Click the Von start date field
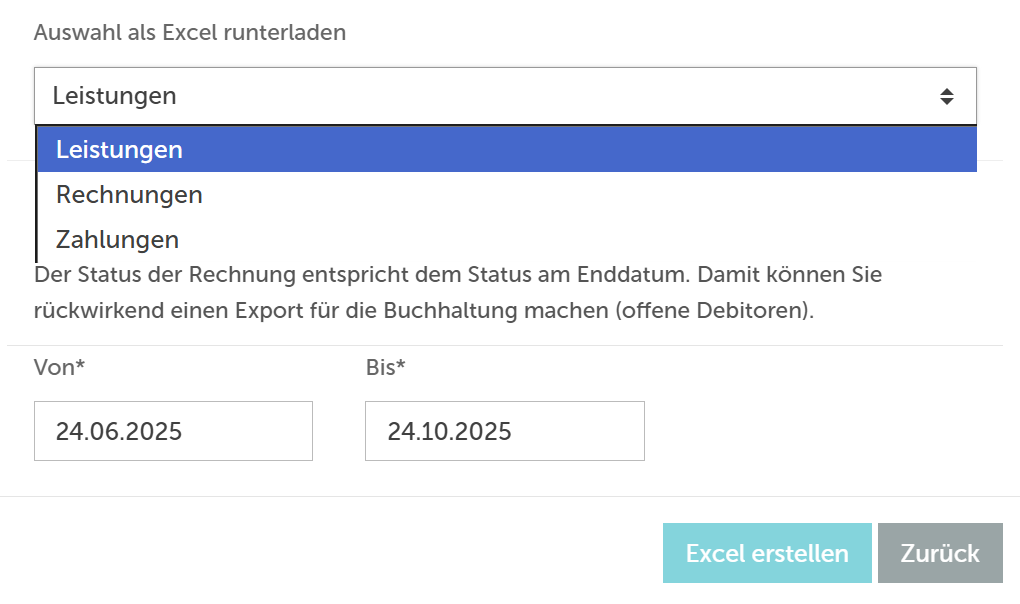 [x=173, y=431]
